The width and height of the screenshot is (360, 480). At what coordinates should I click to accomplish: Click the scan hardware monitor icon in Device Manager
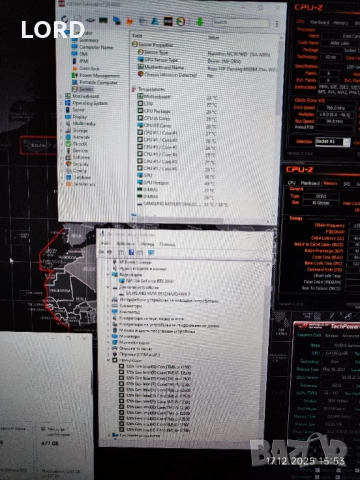[x=151, y=253]
